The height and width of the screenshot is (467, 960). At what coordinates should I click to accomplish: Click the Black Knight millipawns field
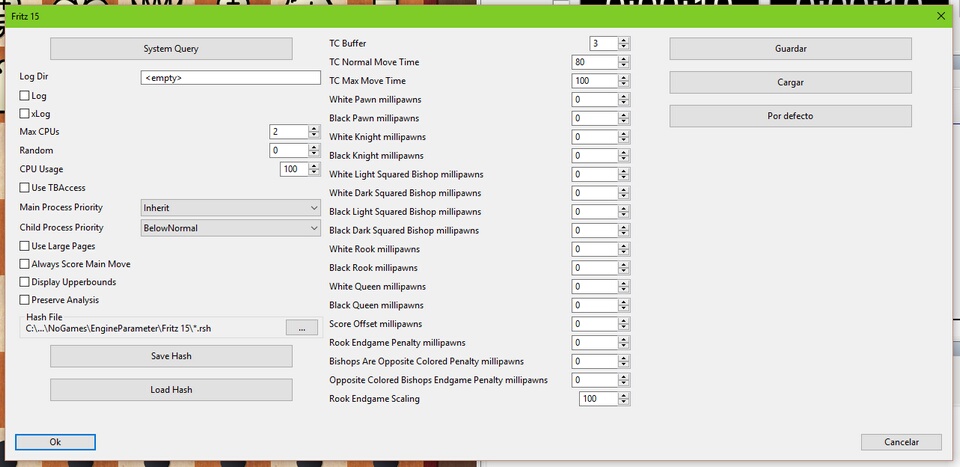(x=594, y=155)
